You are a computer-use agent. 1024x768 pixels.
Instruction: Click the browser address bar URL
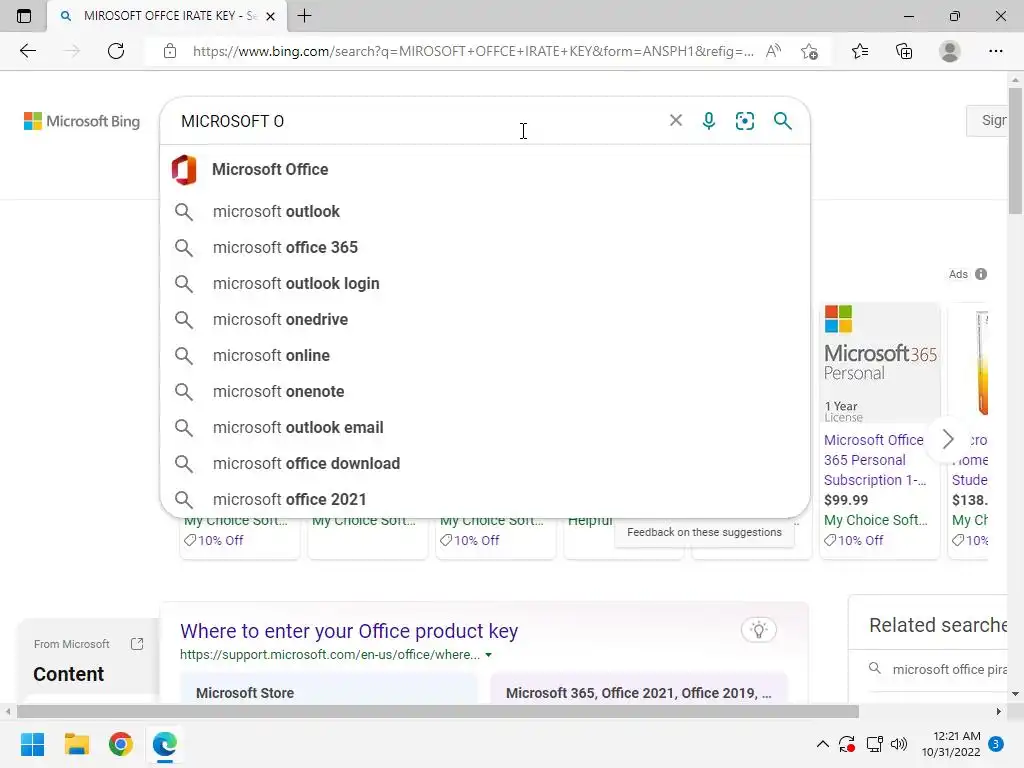473,51
